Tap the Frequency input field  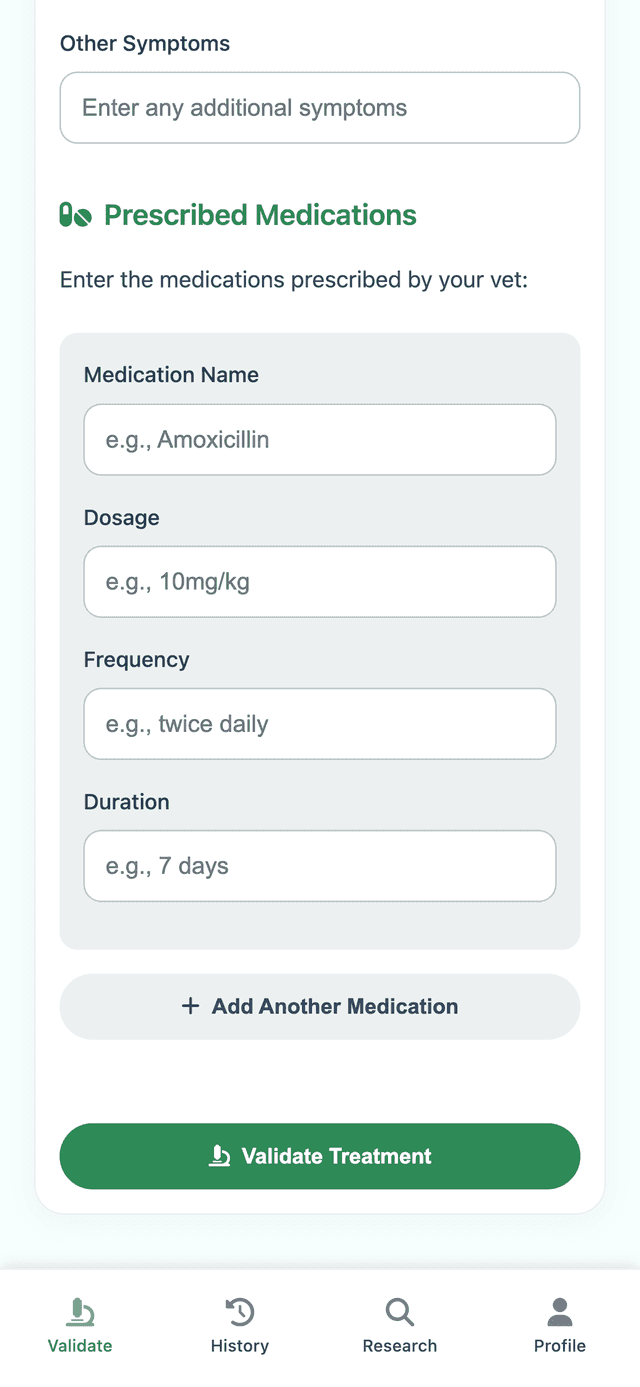point(320,723)
